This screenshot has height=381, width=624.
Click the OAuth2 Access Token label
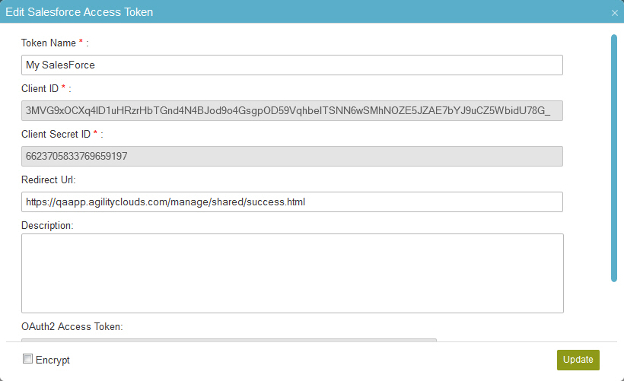[x=72, y=326]
